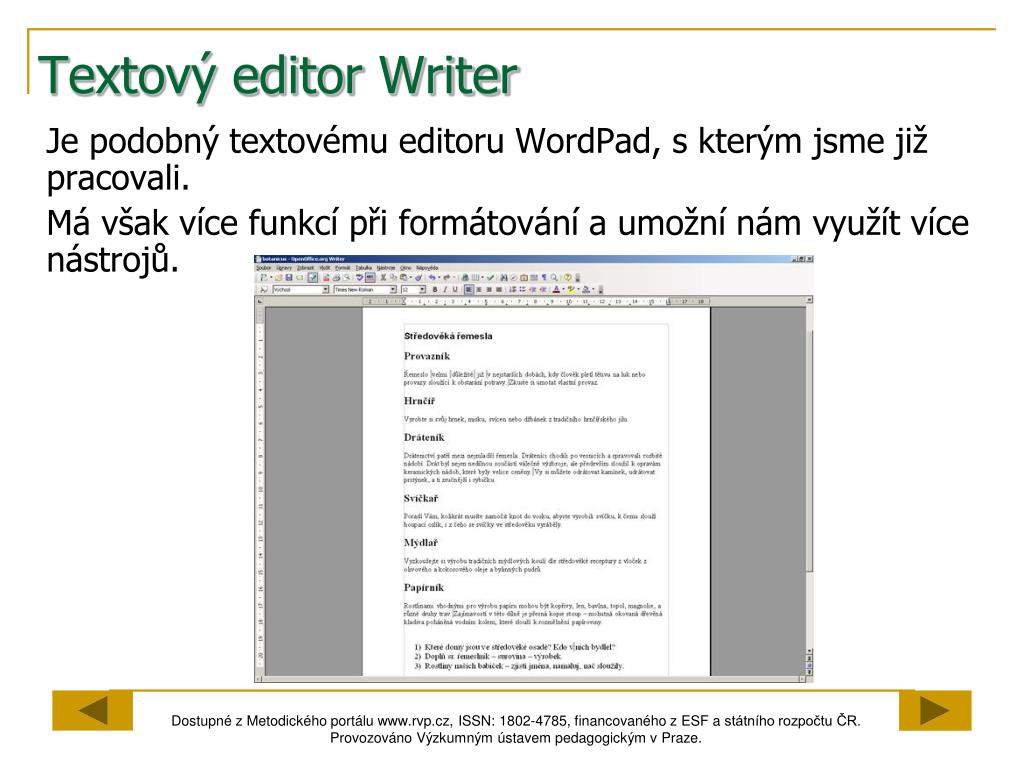
Task: Toggle Edit File mode button
Action: (x=313, y=277)
